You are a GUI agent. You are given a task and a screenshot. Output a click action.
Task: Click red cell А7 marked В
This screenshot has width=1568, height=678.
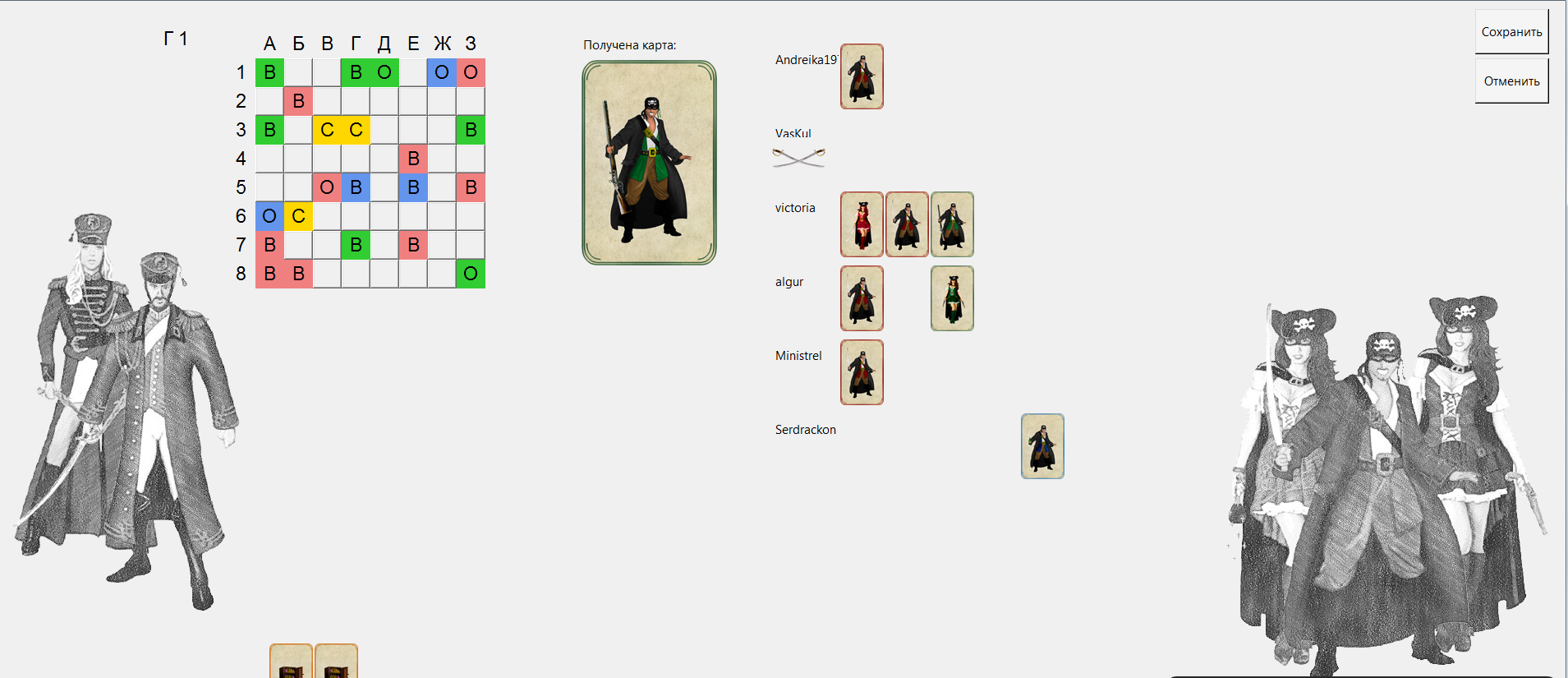coord(269,245)
